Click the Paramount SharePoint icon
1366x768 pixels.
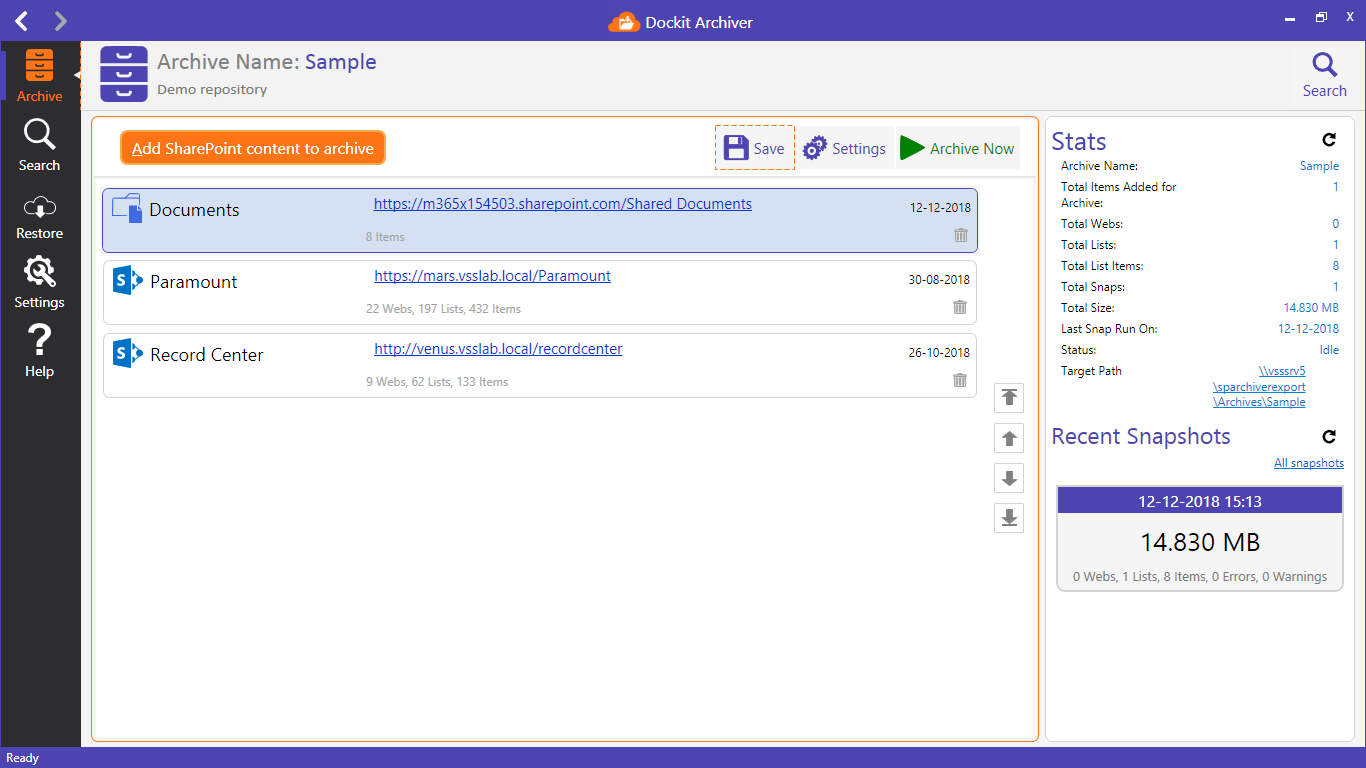[128, 280]
